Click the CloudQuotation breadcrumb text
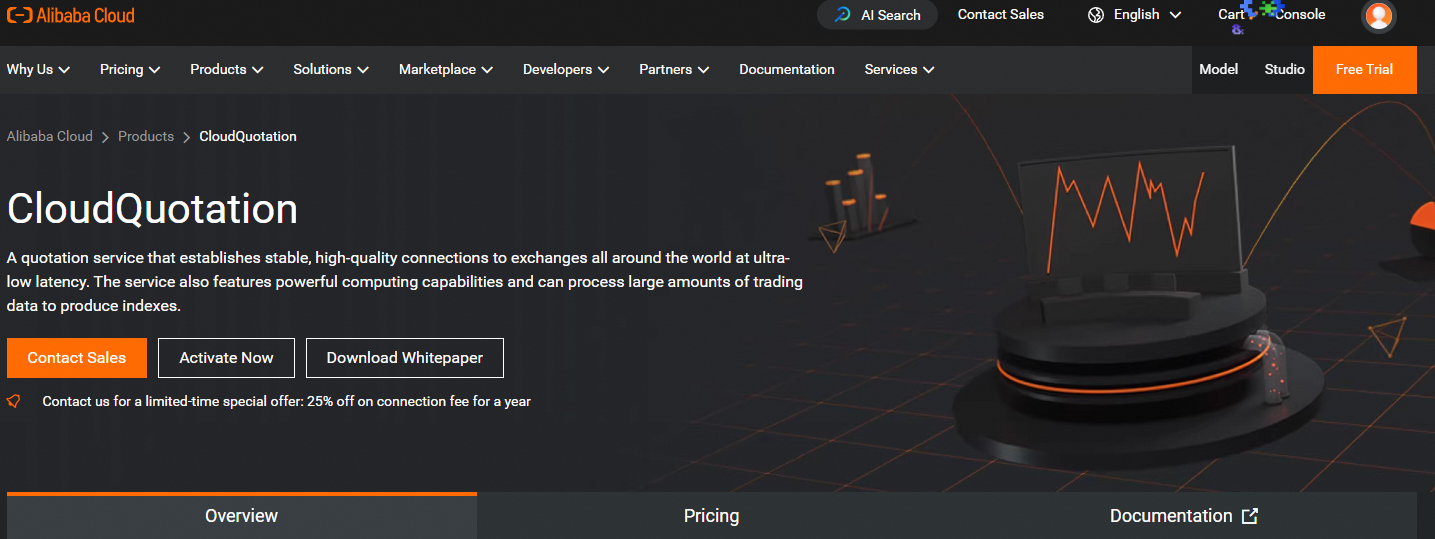Screen dimensions: 1435x539 pyautogui.click(x=248, y=136)
